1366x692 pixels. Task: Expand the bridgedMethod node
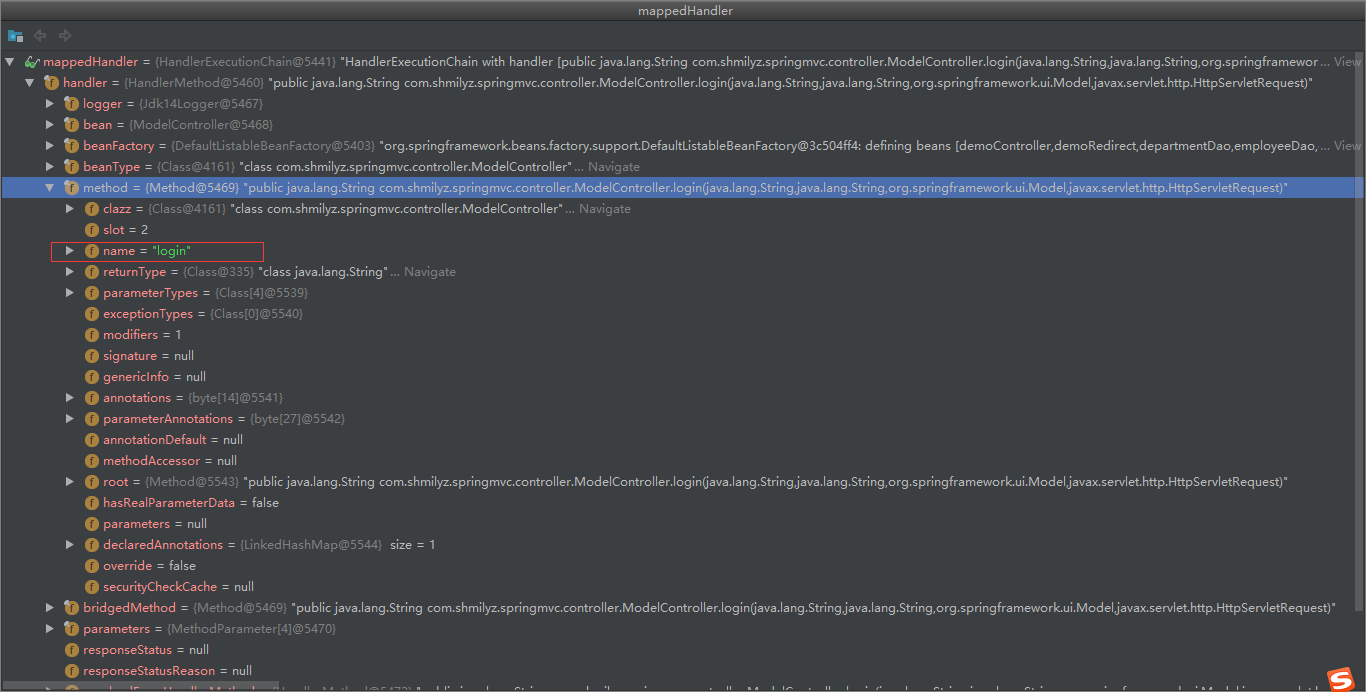(49, 607)
